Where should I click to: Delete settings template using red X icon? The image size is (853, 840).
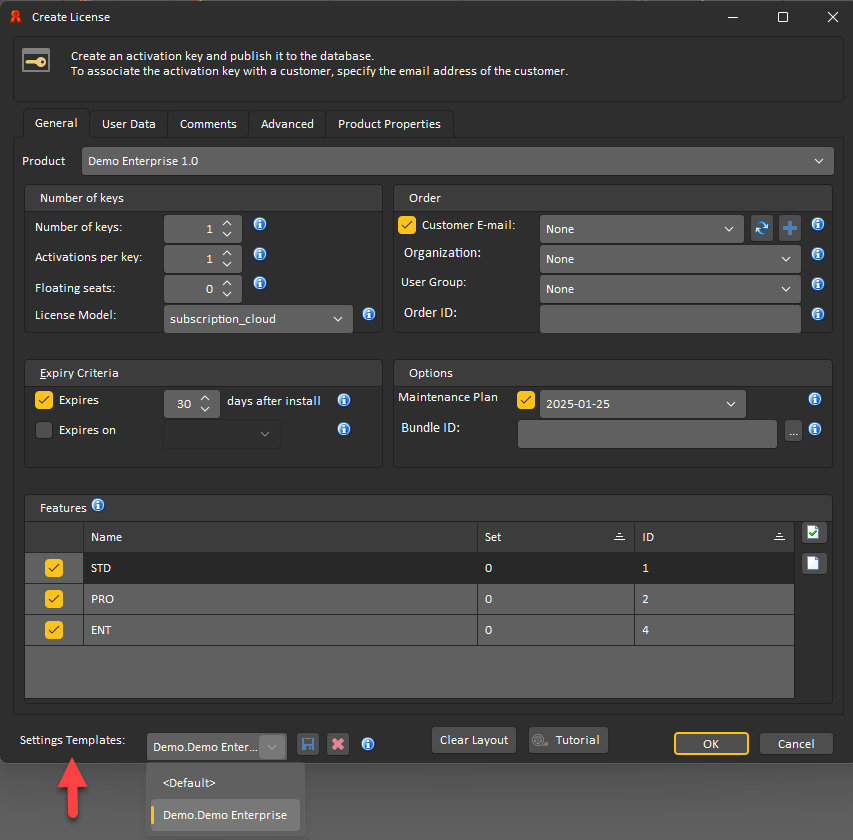pyautogui.click(x=338, y=744)
